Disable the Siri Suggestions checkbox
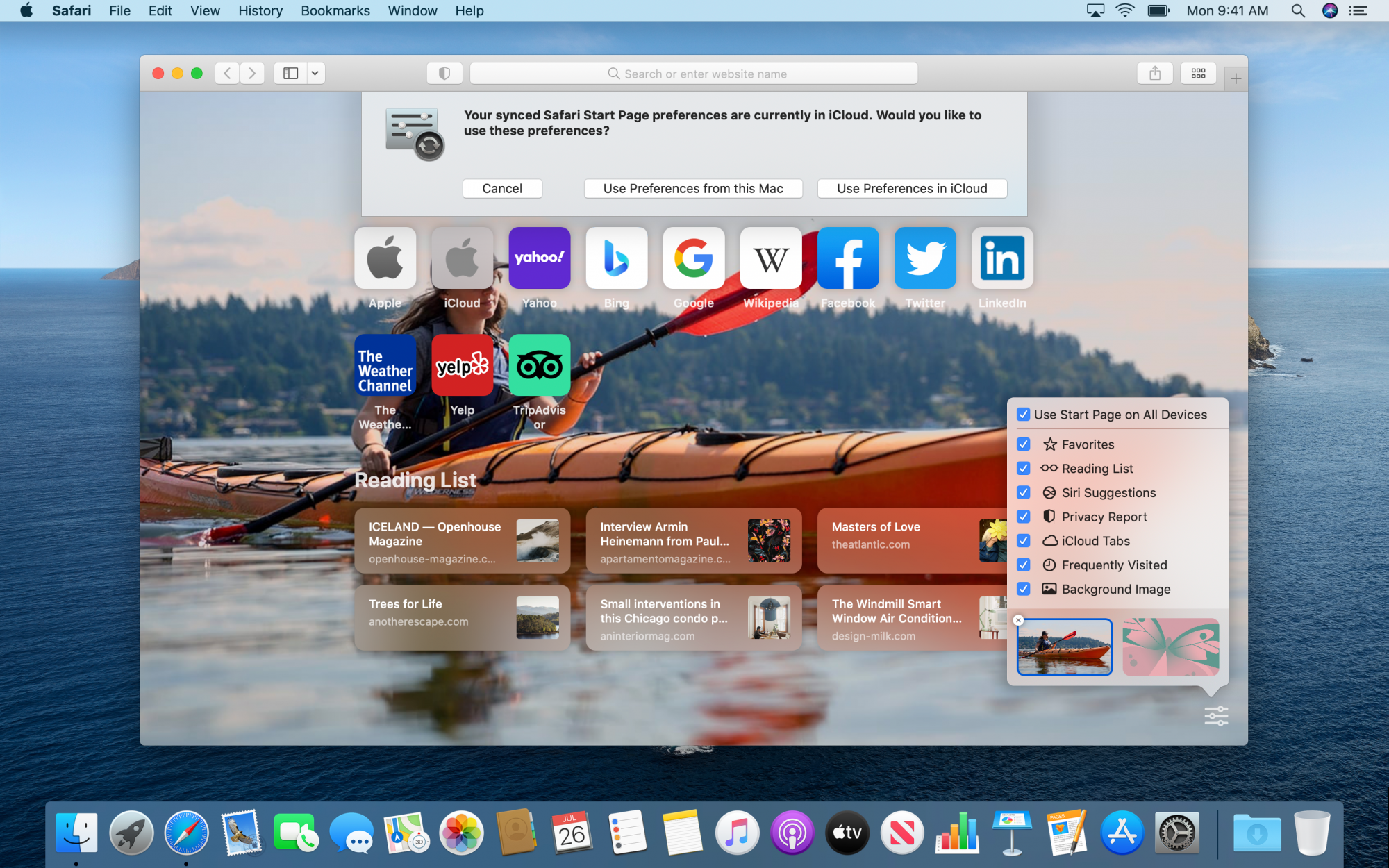 pyautogui.click(x=1023, y=493)
